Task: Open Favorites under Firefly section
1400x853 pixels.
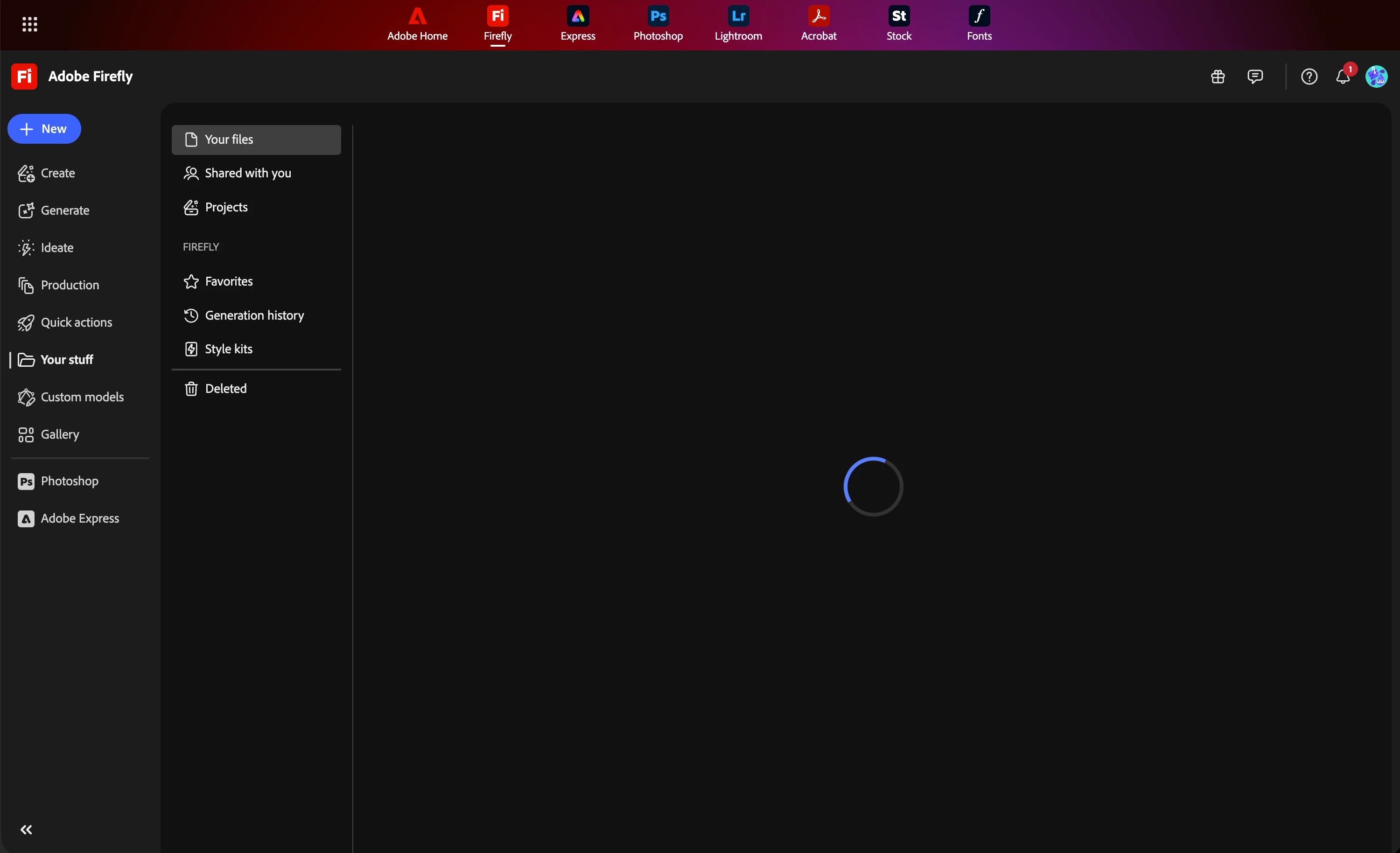Action: click(228, 281)
